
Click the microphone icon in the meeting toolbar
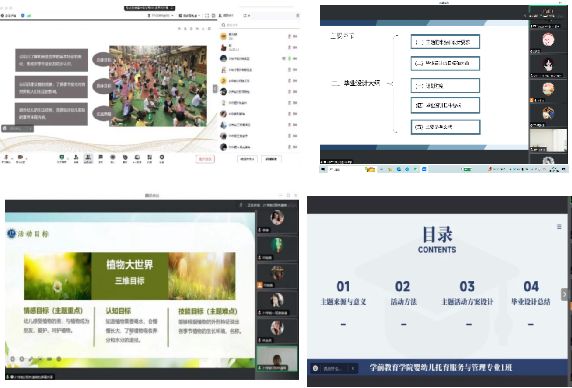click(x=6, y=158)
